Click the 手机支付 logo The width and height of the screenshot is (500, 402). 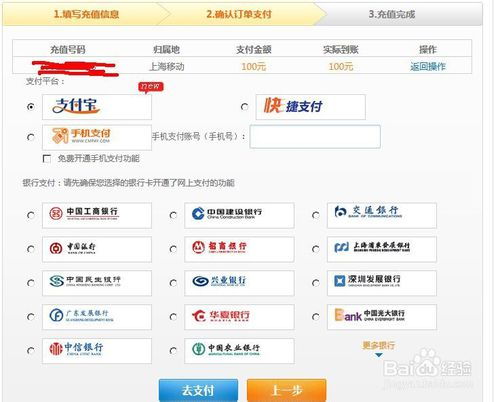[97, 137]
